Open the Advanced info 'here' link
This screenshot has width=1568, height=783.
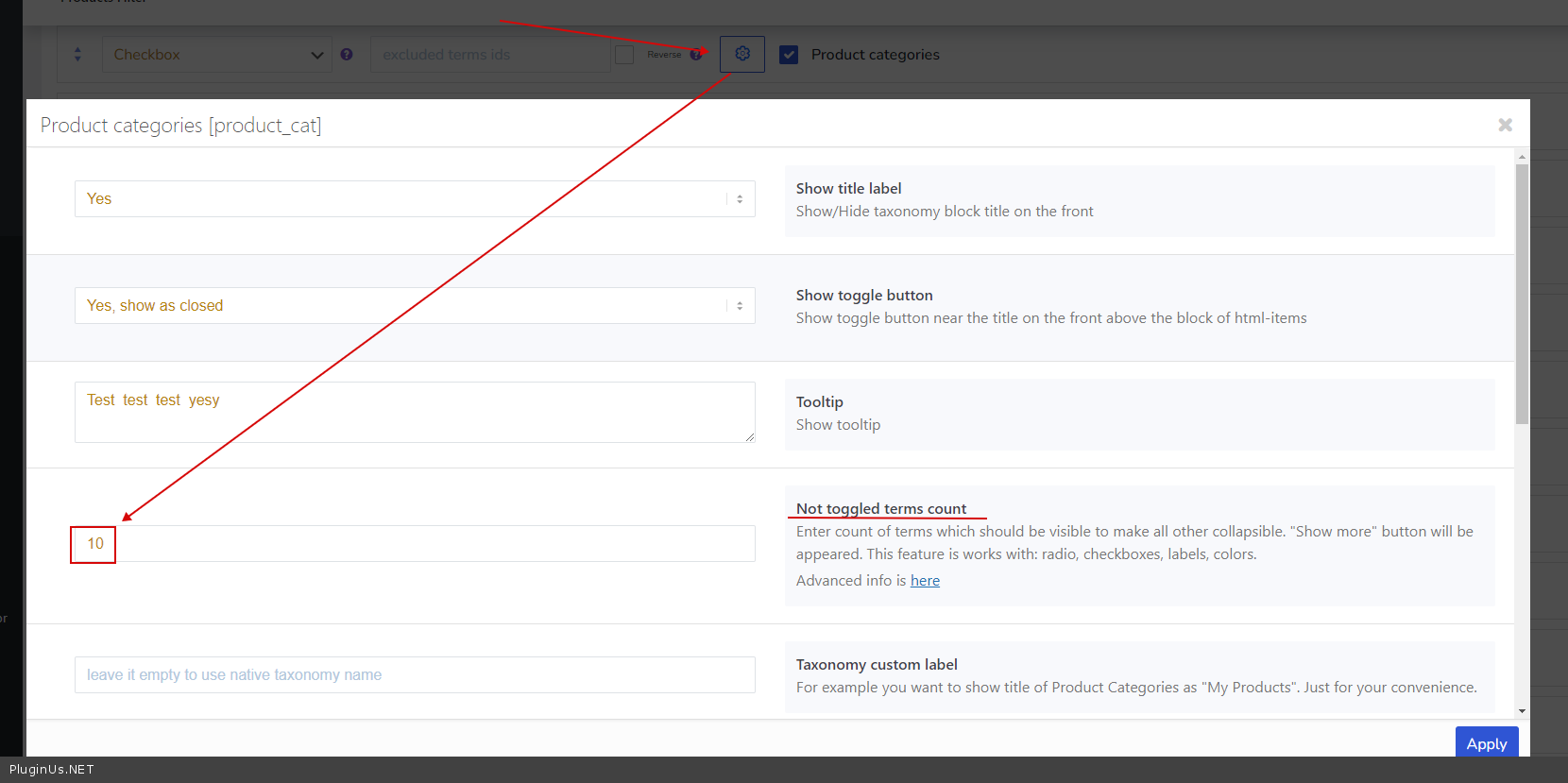(925, 581)
